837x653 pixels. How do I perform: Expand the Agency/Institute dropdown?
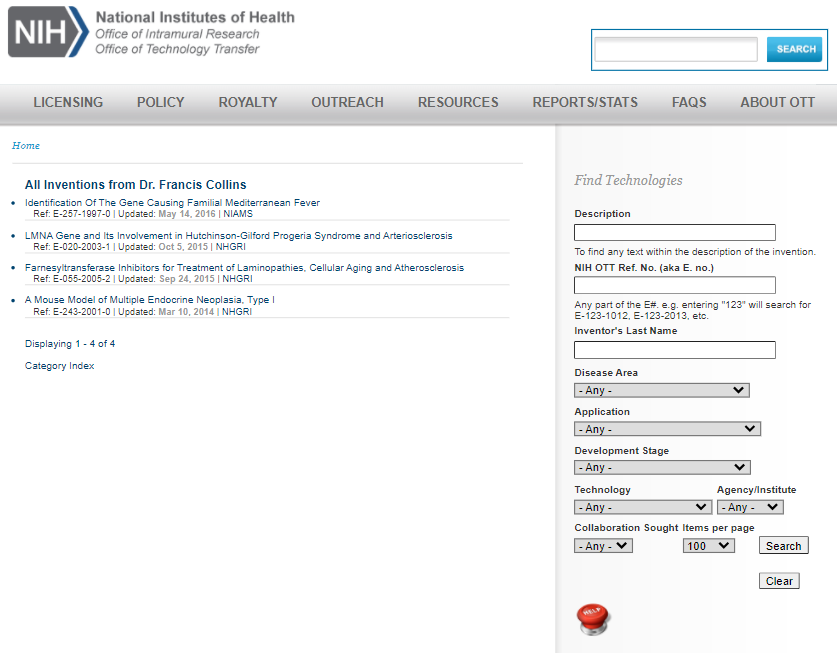coord(750,507)
